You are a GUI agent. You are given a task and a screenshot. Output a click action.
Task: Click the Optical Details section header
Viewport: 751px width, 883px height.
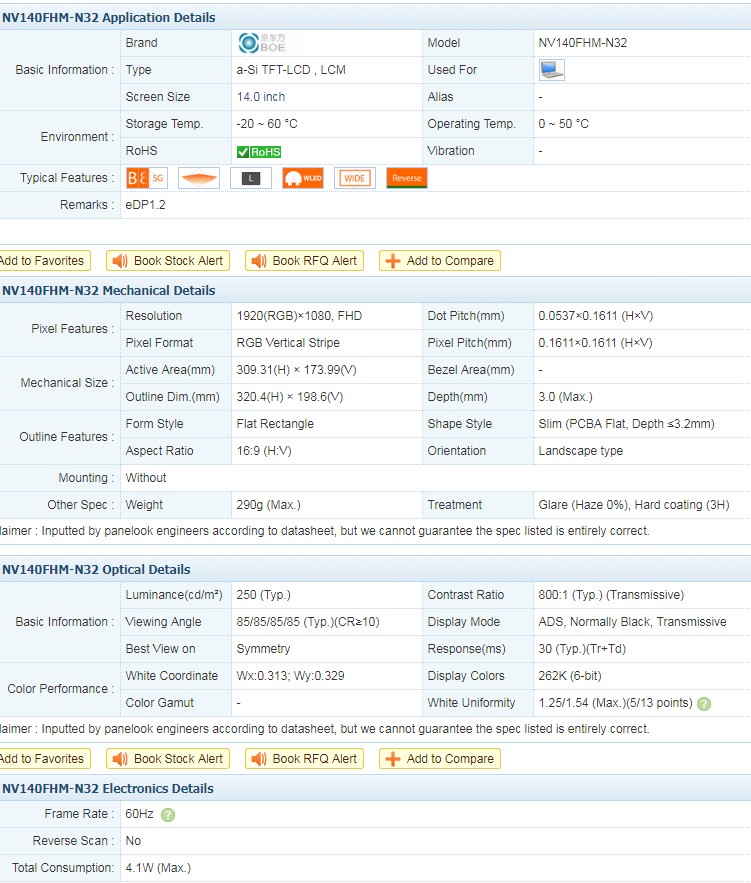point(376,569)
